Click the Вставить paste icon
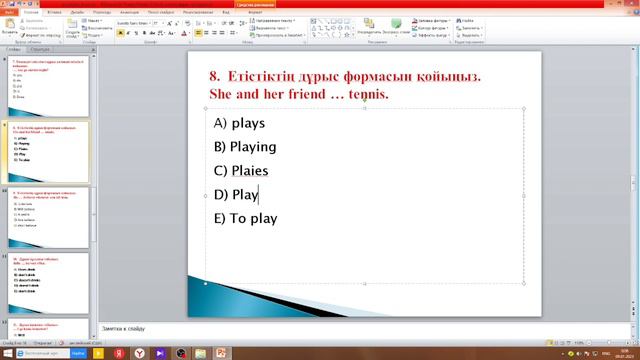This screenshot has height=360, width=640. (9, 24)
